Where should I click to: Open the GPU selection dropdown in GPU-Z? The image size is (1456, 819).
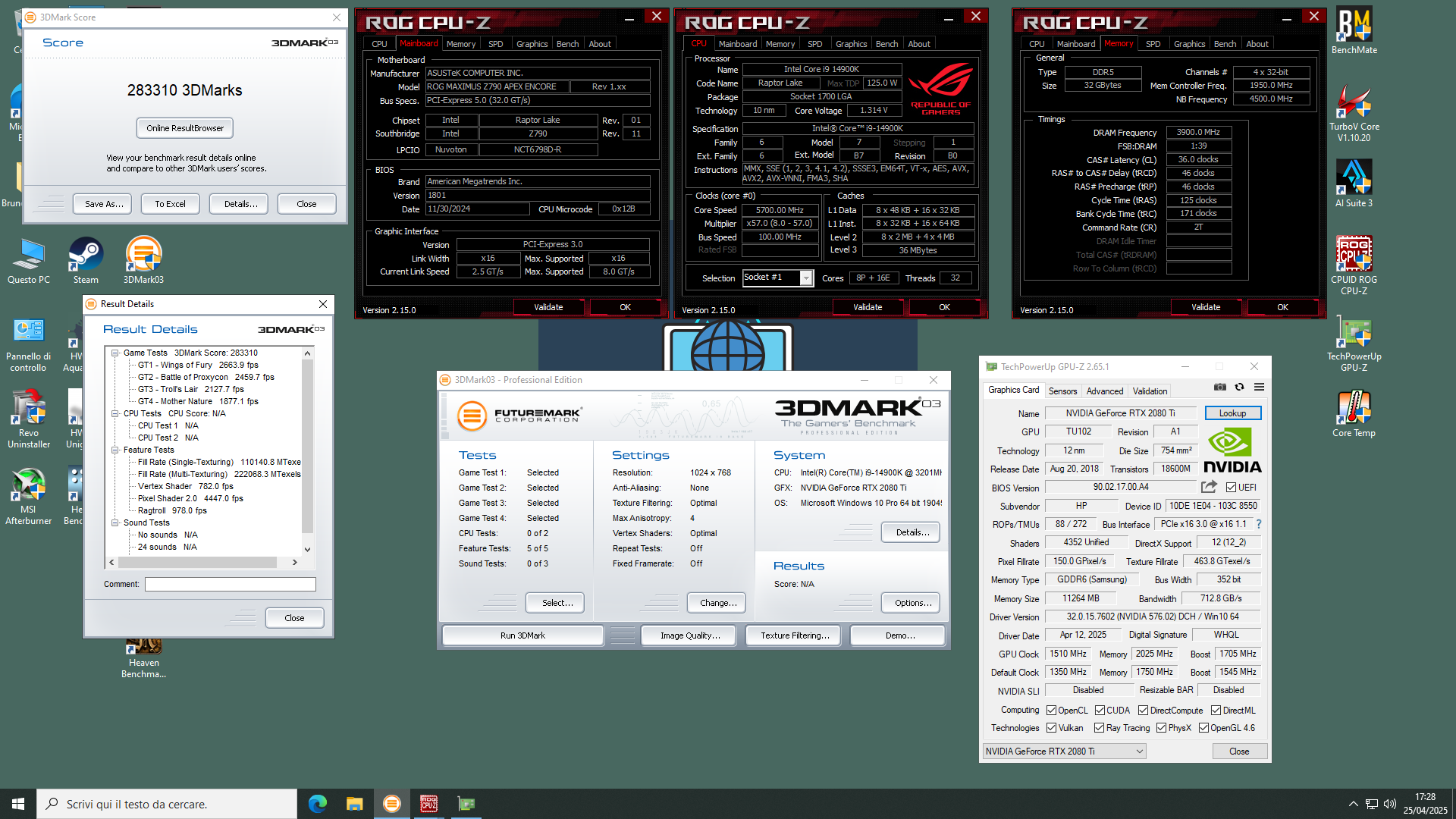tap(1064, 752)
